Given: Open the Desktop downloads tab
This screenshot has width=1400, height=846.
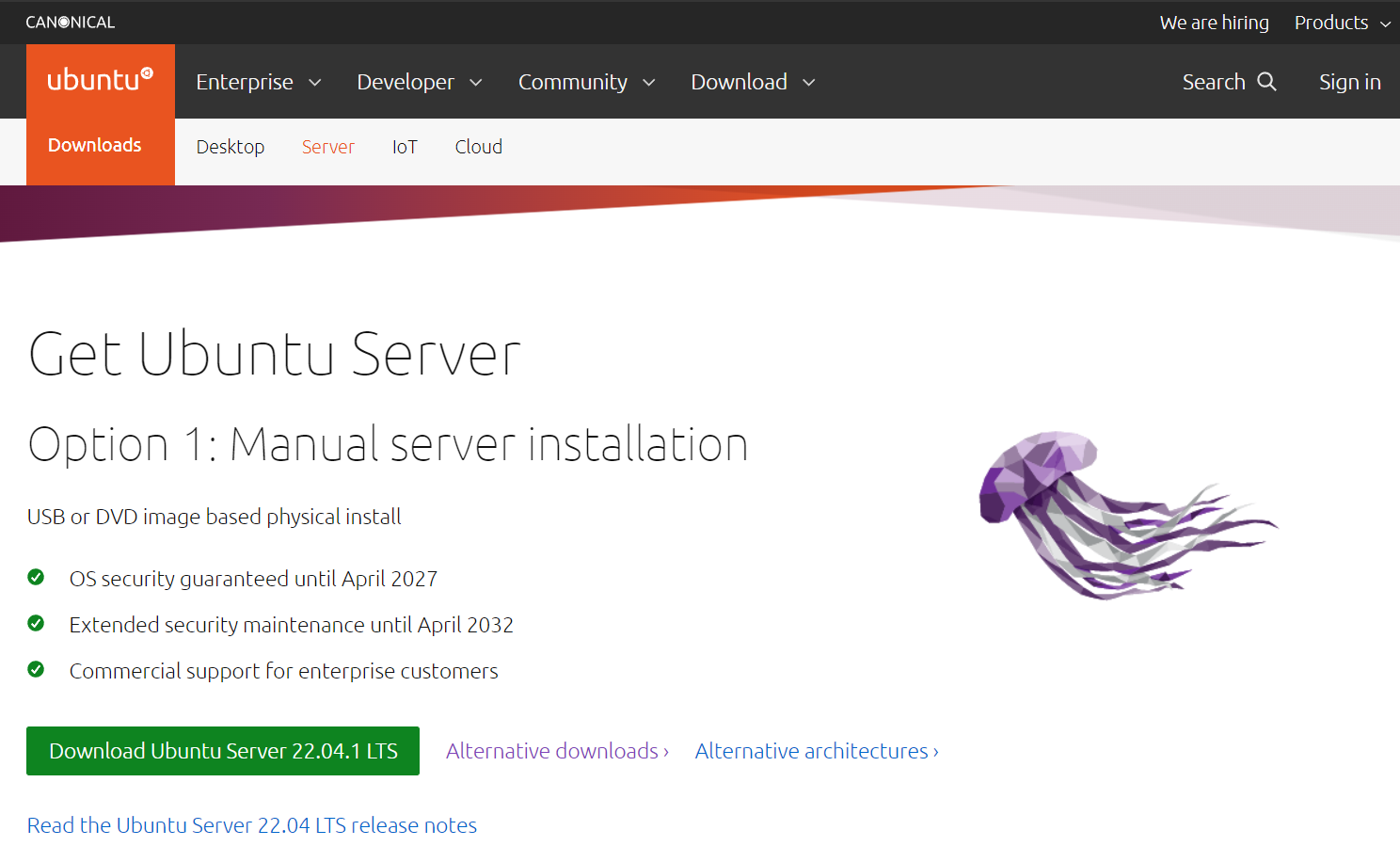Looking at the screenshot, I should 231,147.
